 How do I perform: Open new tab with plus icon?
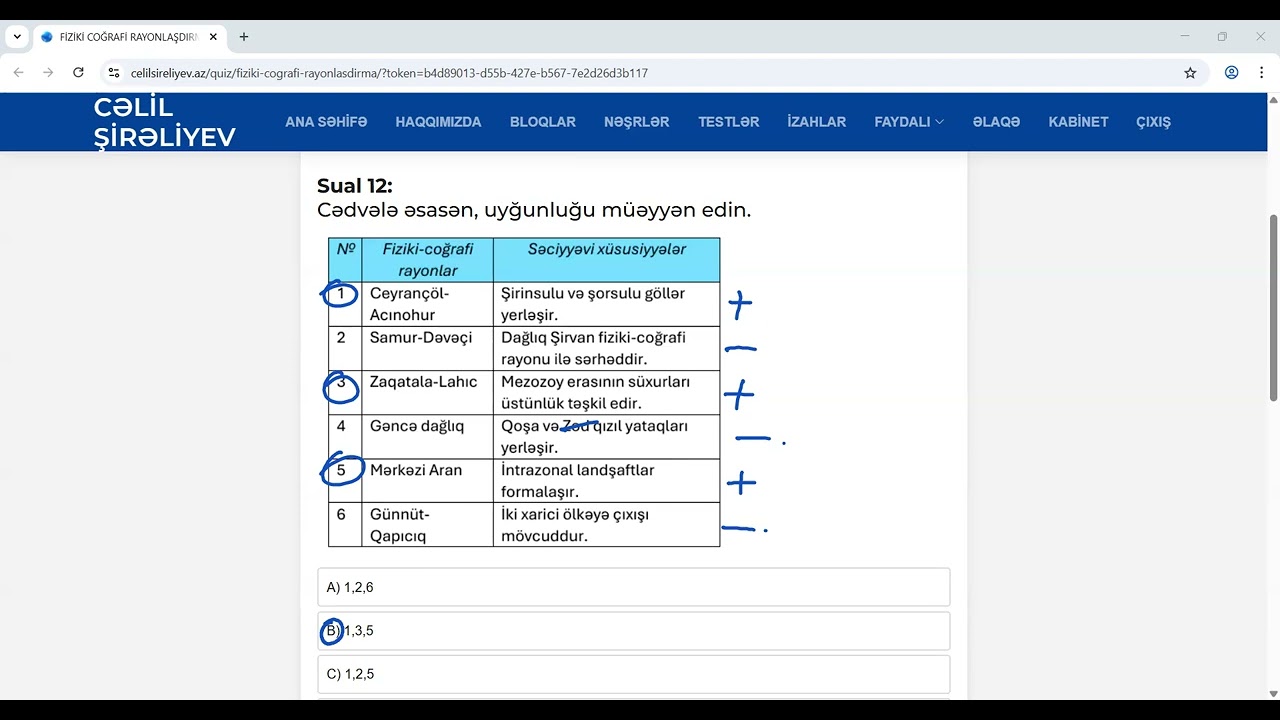pos(243,37)
